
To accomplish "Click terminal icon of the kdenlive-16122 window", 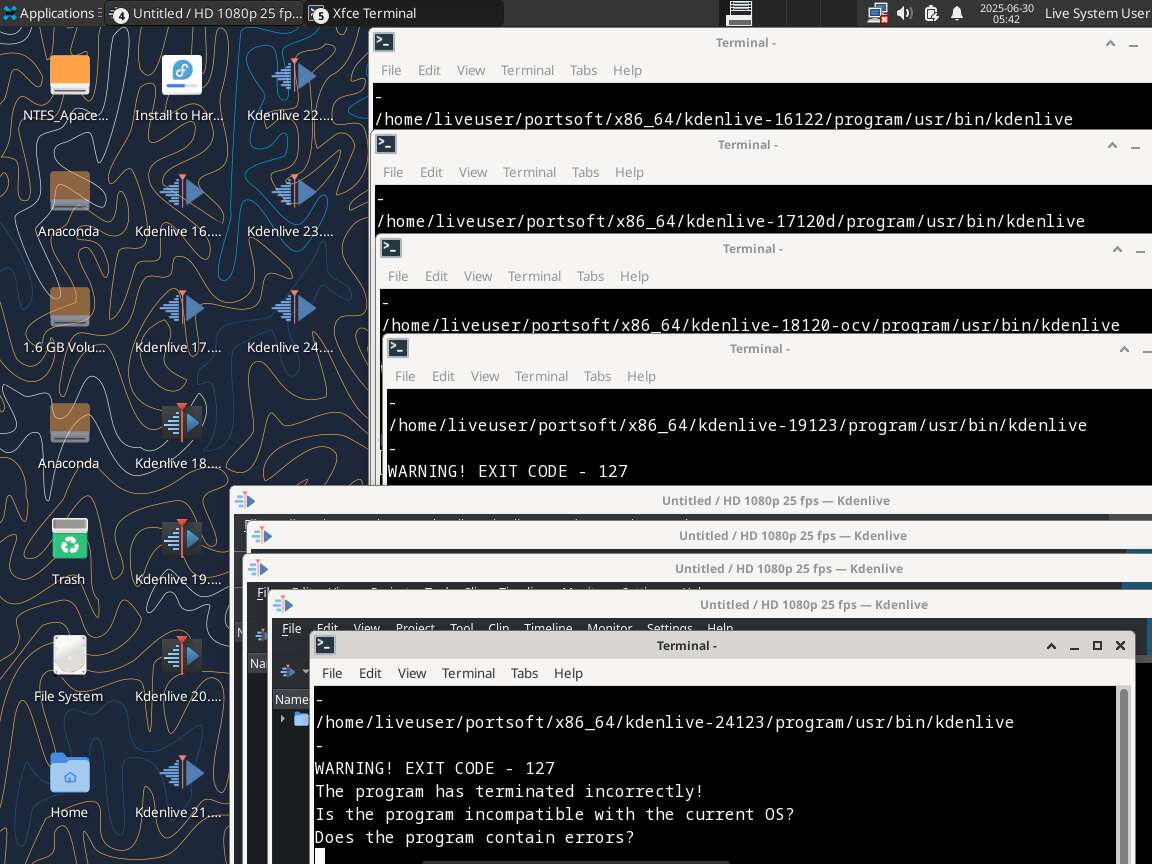I will [384, 43].
